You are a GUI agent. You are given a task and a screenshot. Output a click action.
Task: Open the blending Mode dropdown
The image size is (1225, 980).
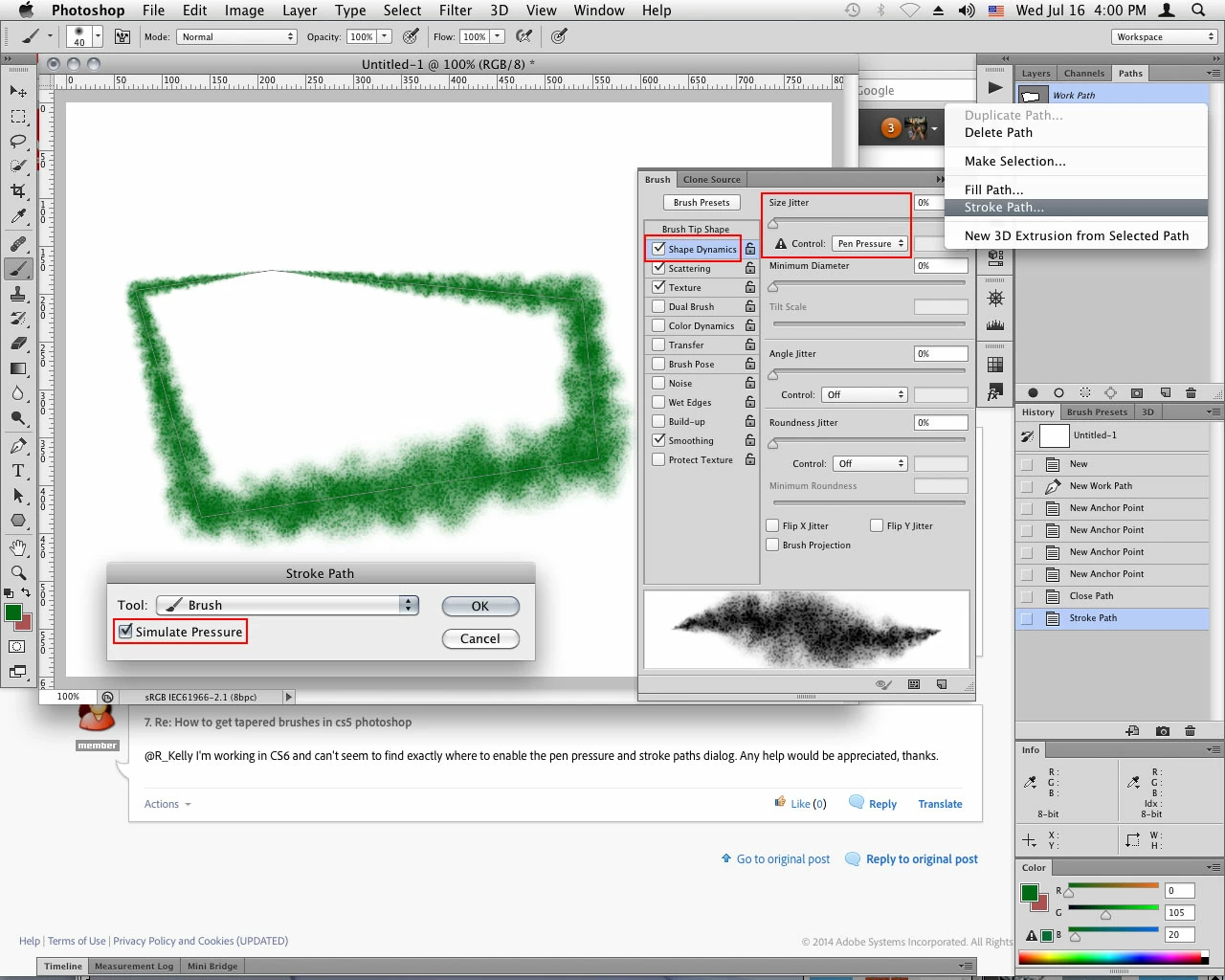pos(236,36)
